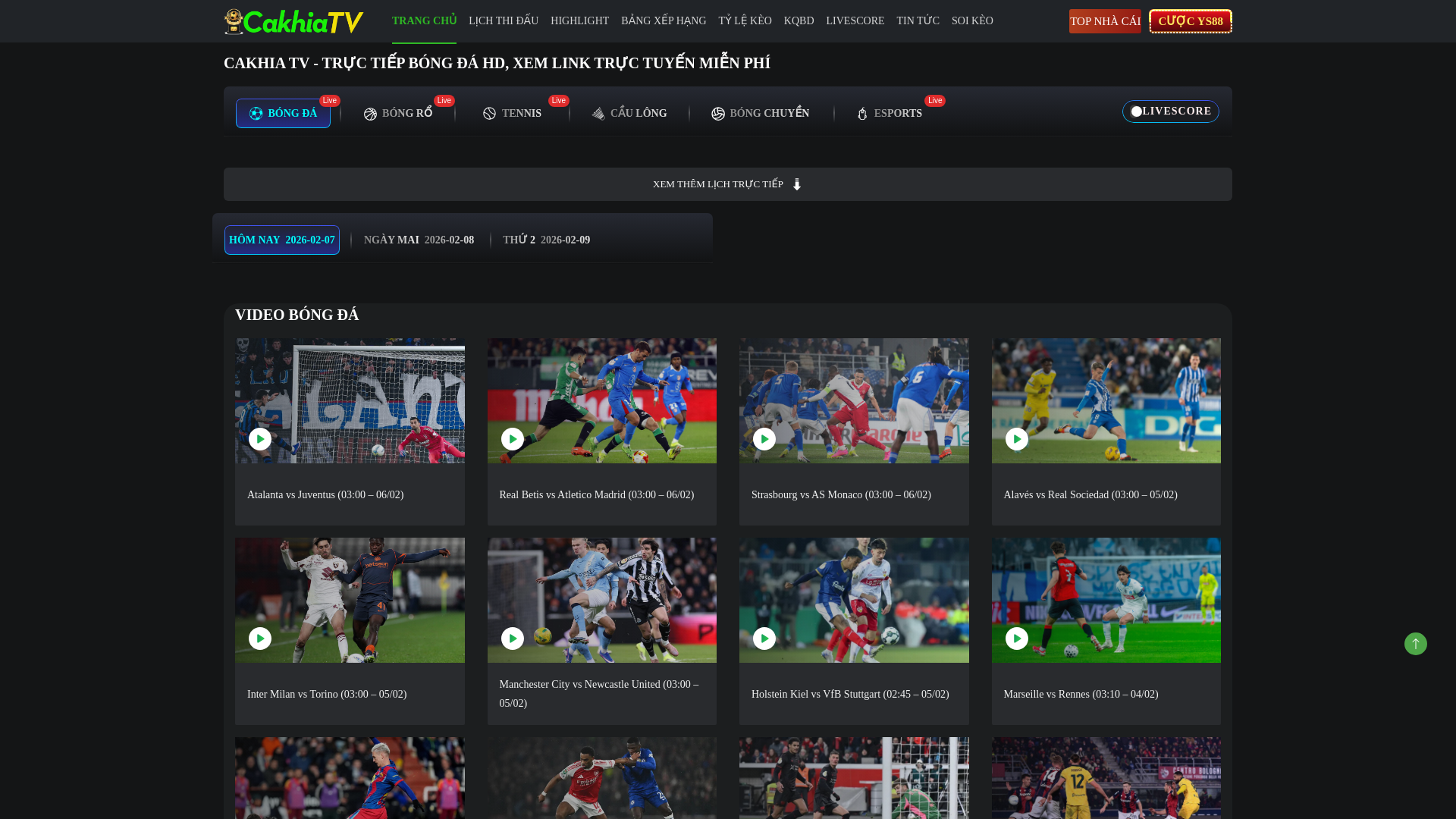Image resolution: width=1456 pixels, height=819 pixels.
Task: Select the Bóng Rổ sport tab
Action: point(398,113)
